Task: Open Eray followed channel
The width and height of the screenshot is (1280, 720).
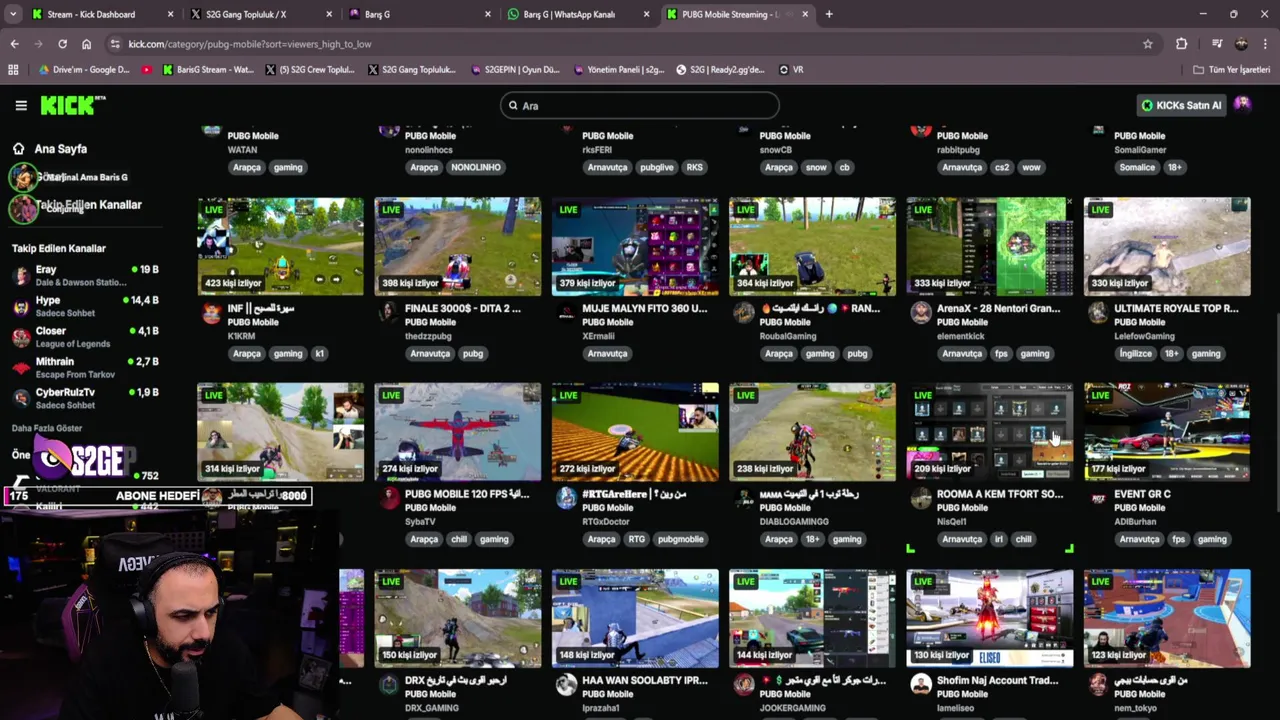Action: click(85, 276)
